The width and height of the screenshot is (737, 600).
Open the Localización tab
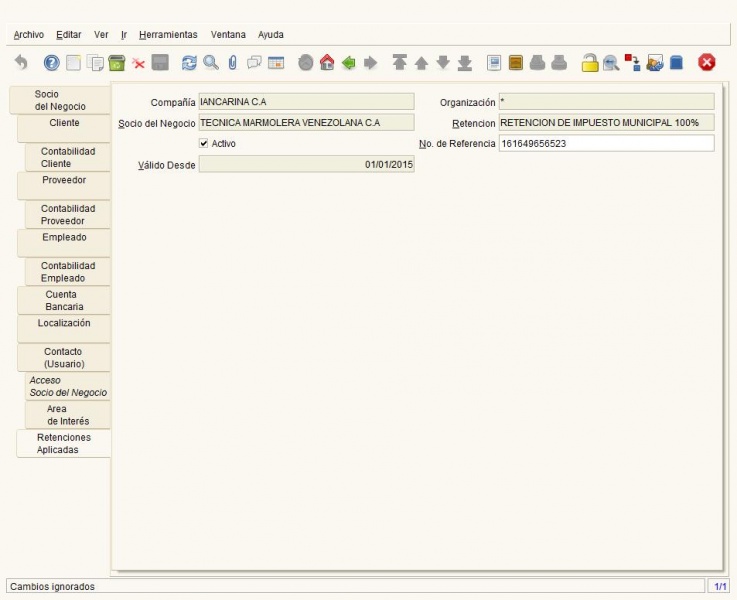coord(64,328)
